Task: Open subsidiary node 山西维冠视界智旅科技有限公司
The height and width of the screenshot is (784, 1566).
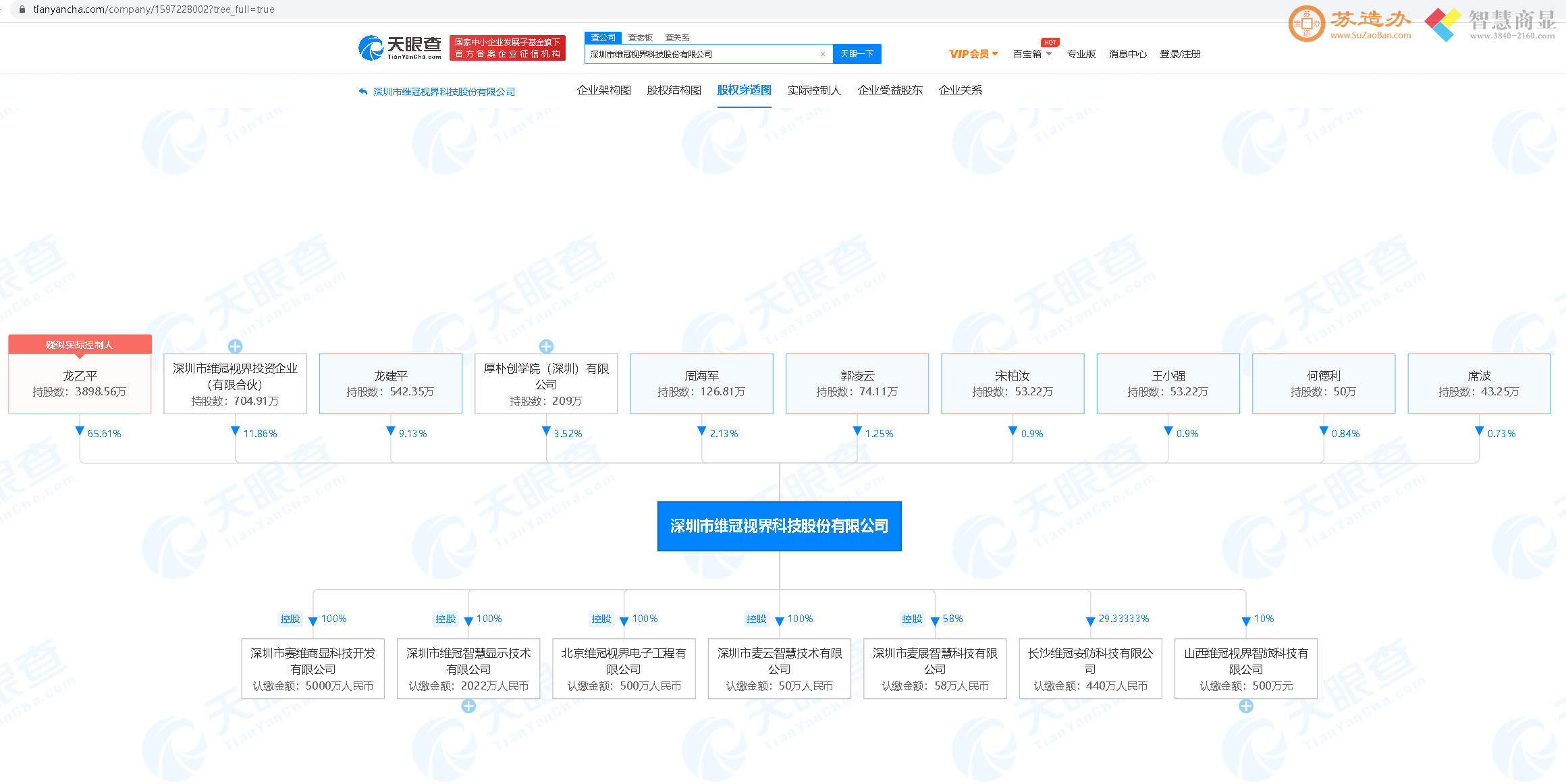Action: pyautogui.click(x=1246, y=669)
